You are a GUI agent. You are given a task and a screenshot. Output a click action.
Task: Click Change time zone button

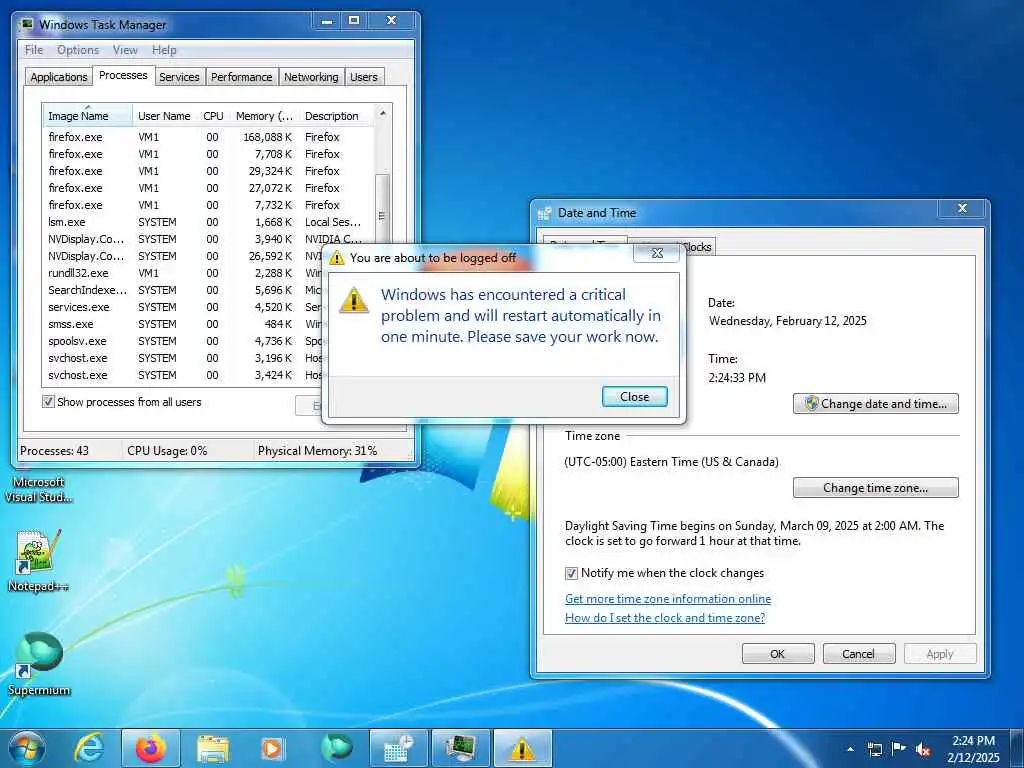tap(876, 488)
